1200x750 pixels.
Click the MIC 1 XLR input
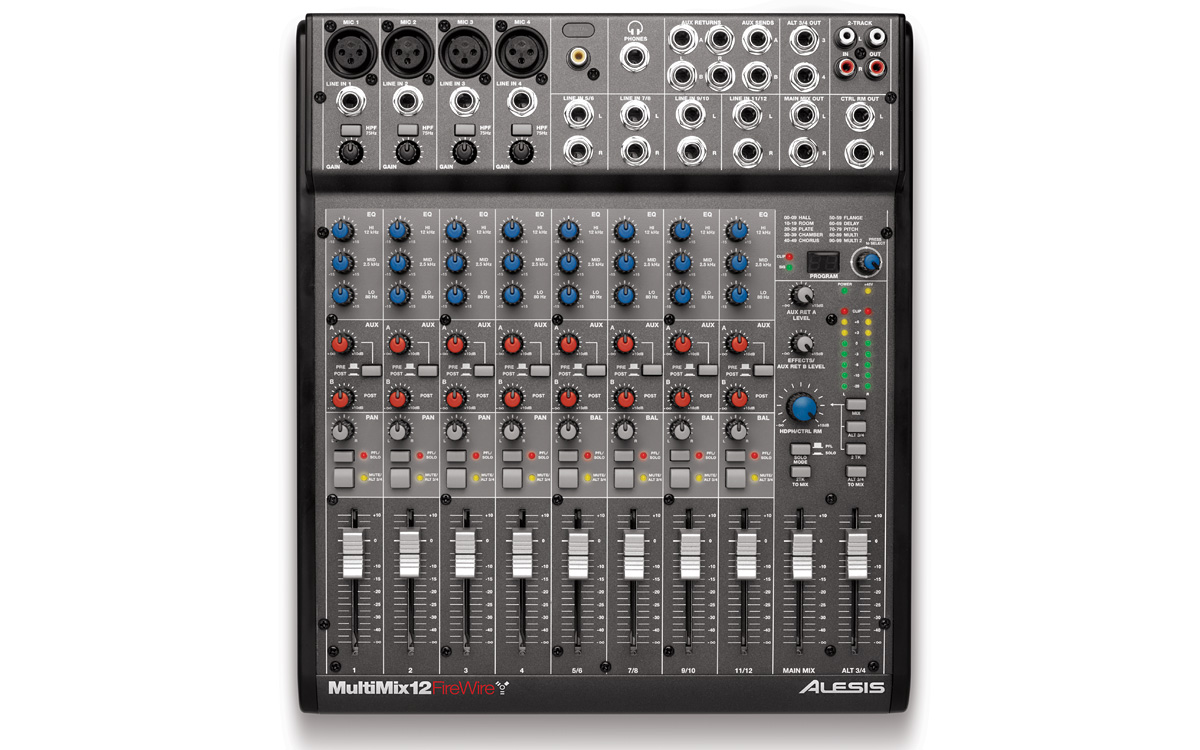350,51
